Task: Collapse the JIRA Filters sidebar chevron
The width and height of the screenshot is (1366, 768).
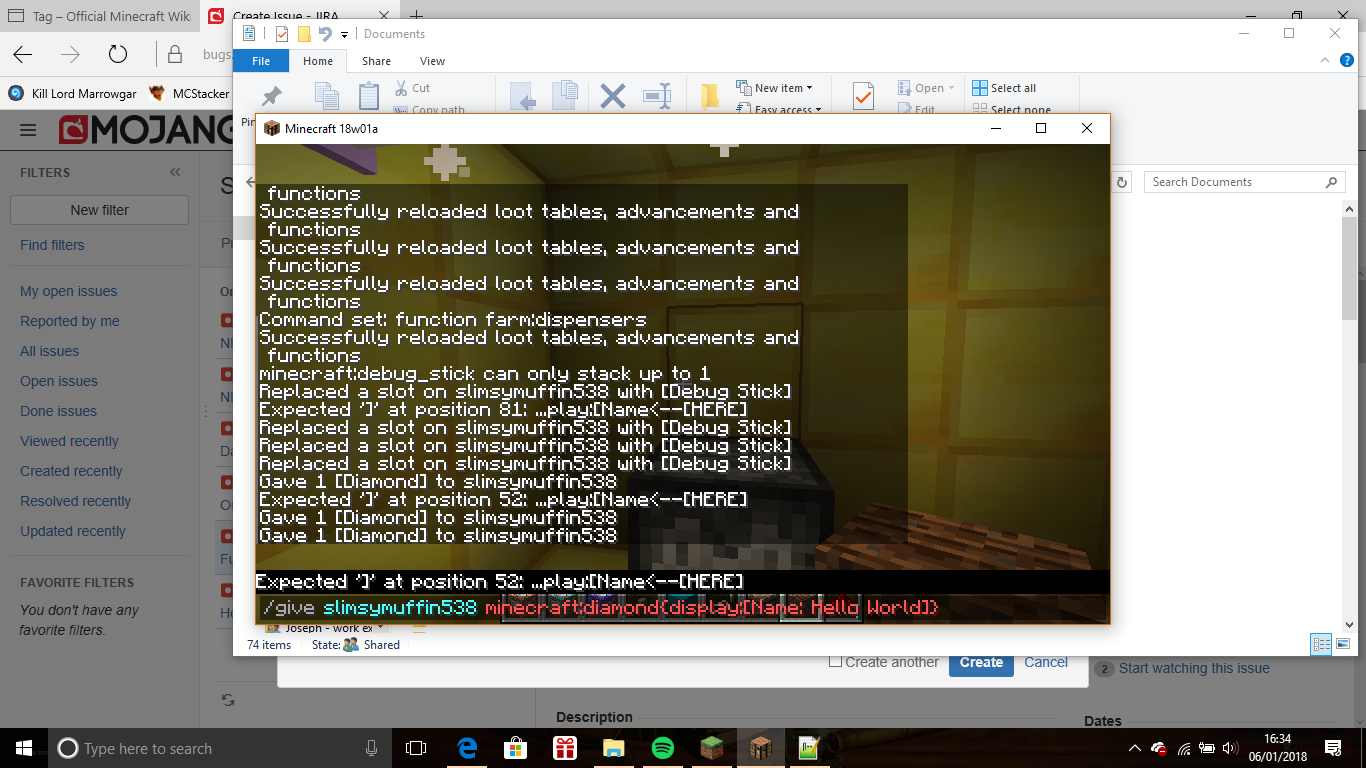Action: (176, 172)
